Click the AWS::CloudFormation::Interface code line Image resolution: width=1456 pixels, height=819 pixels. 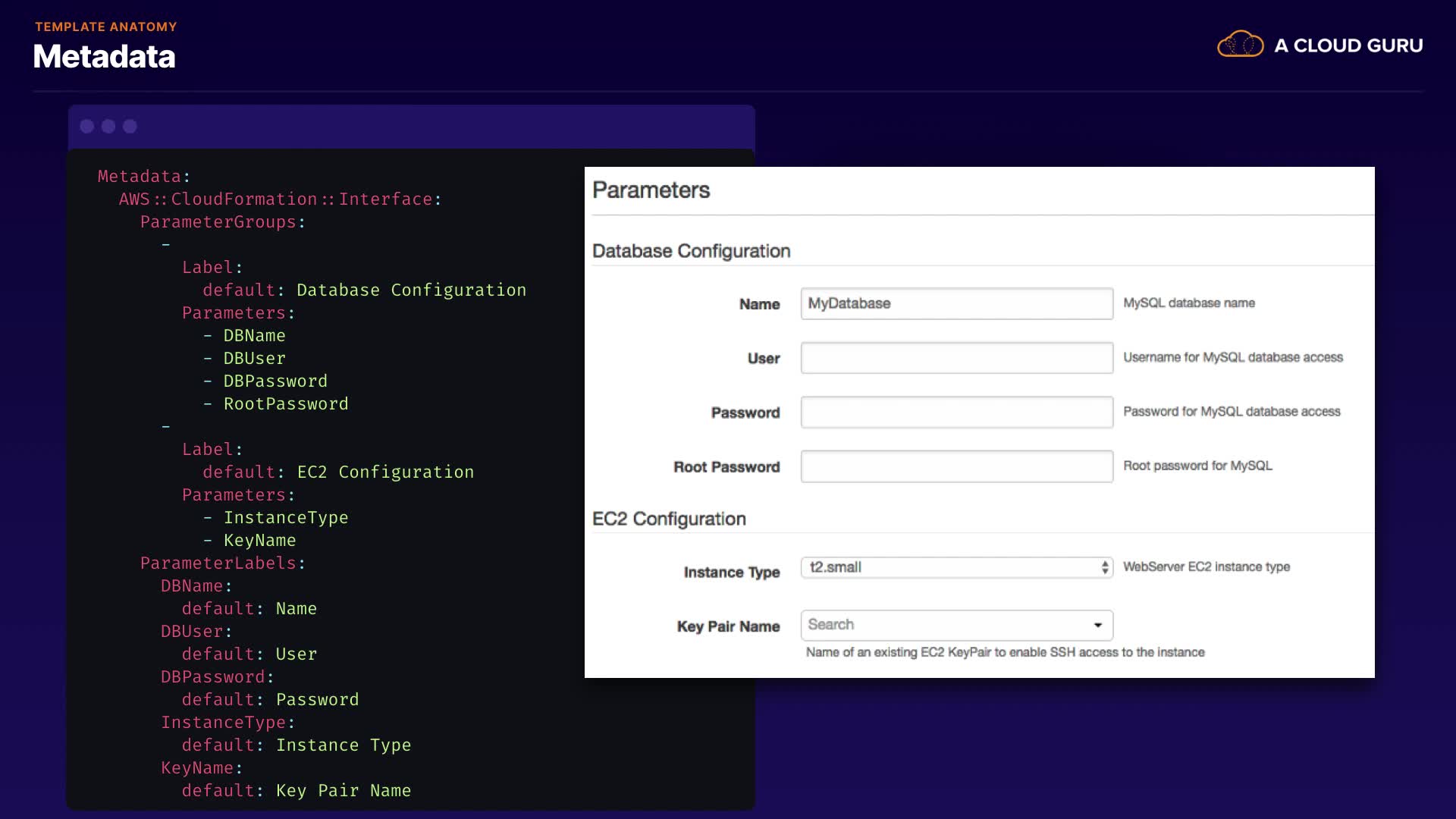pos(280,199)
